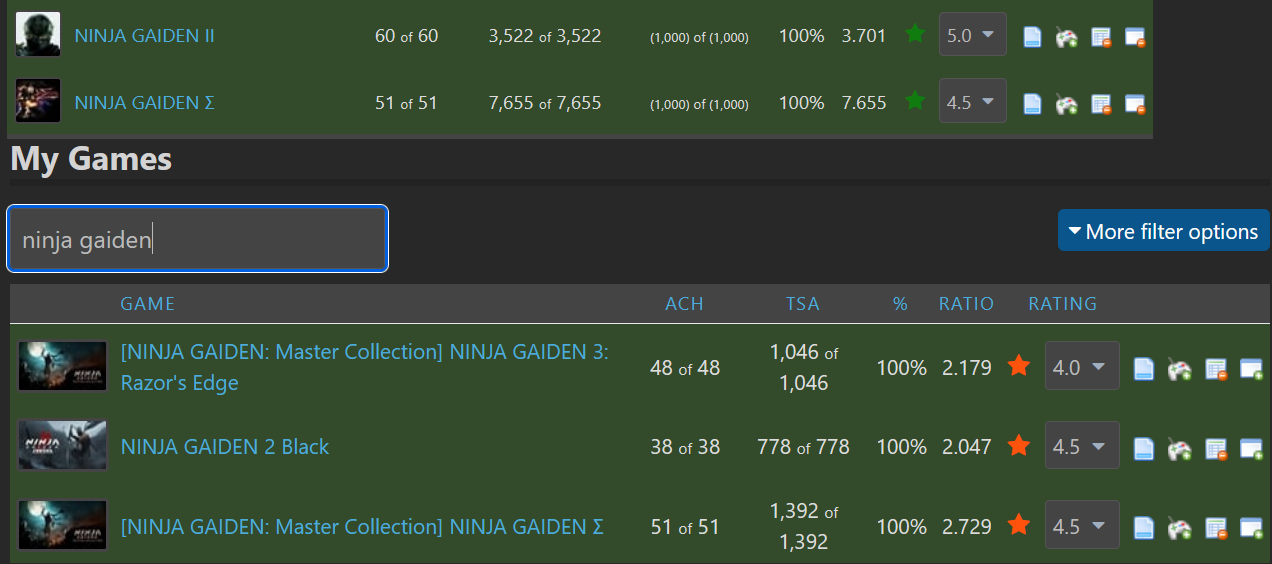Click the Razor's Edge game thumbnail
Screen dimensions: 1272x564
[62, 367]
